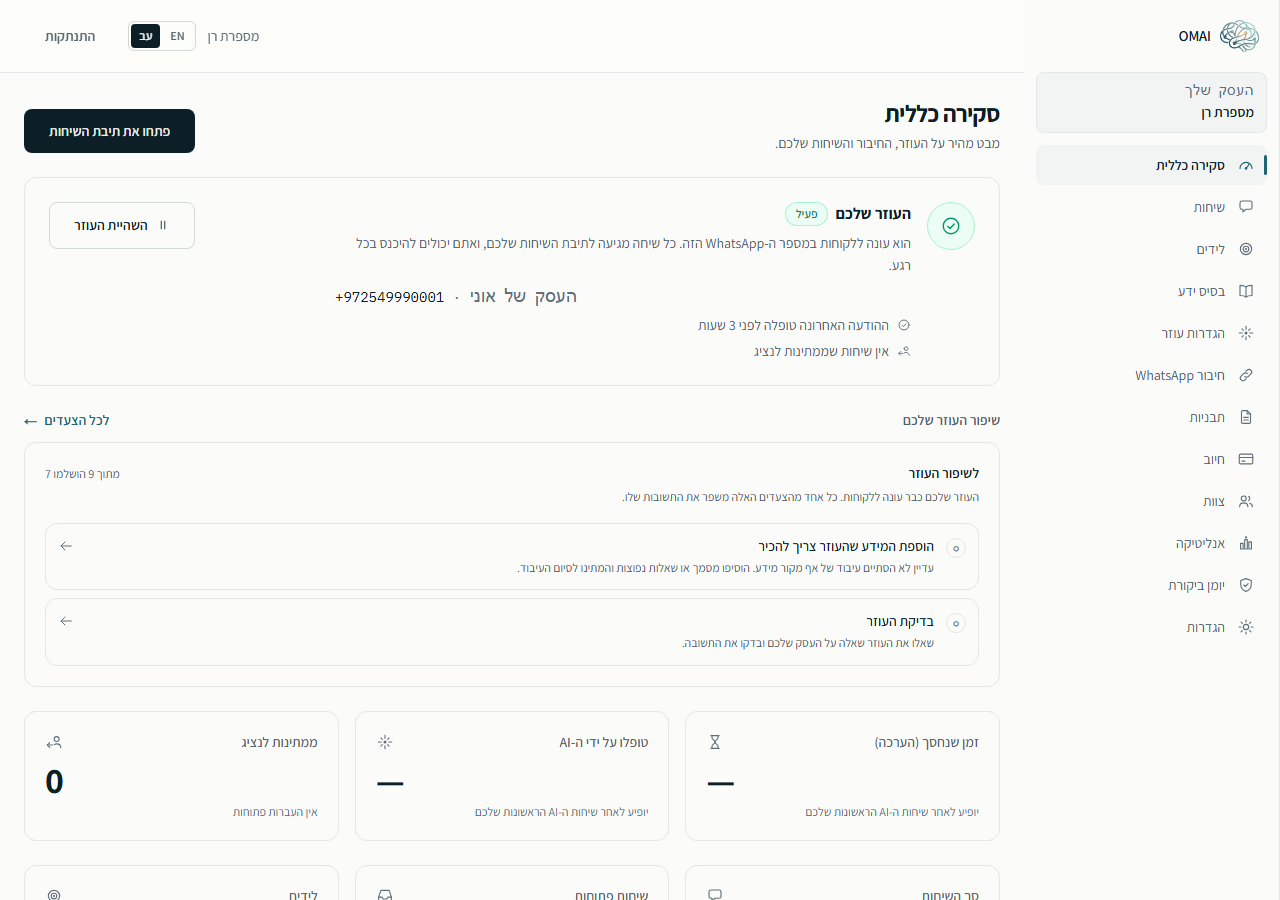Viewport: 1280px width, 900px height.
Task: Click the shield icon beside יומן ביקורת
Action: [1245, 585]
